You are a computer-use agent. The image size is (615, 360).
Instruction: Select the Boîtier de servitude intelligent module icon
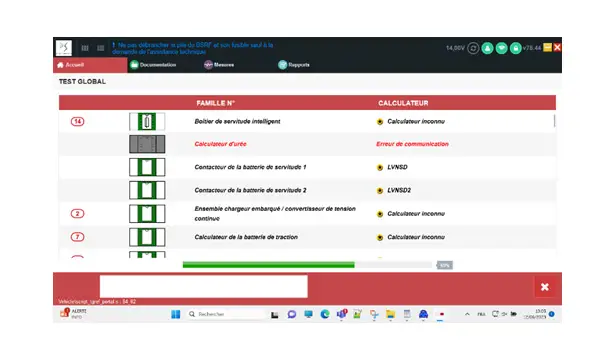coord(147,122)
